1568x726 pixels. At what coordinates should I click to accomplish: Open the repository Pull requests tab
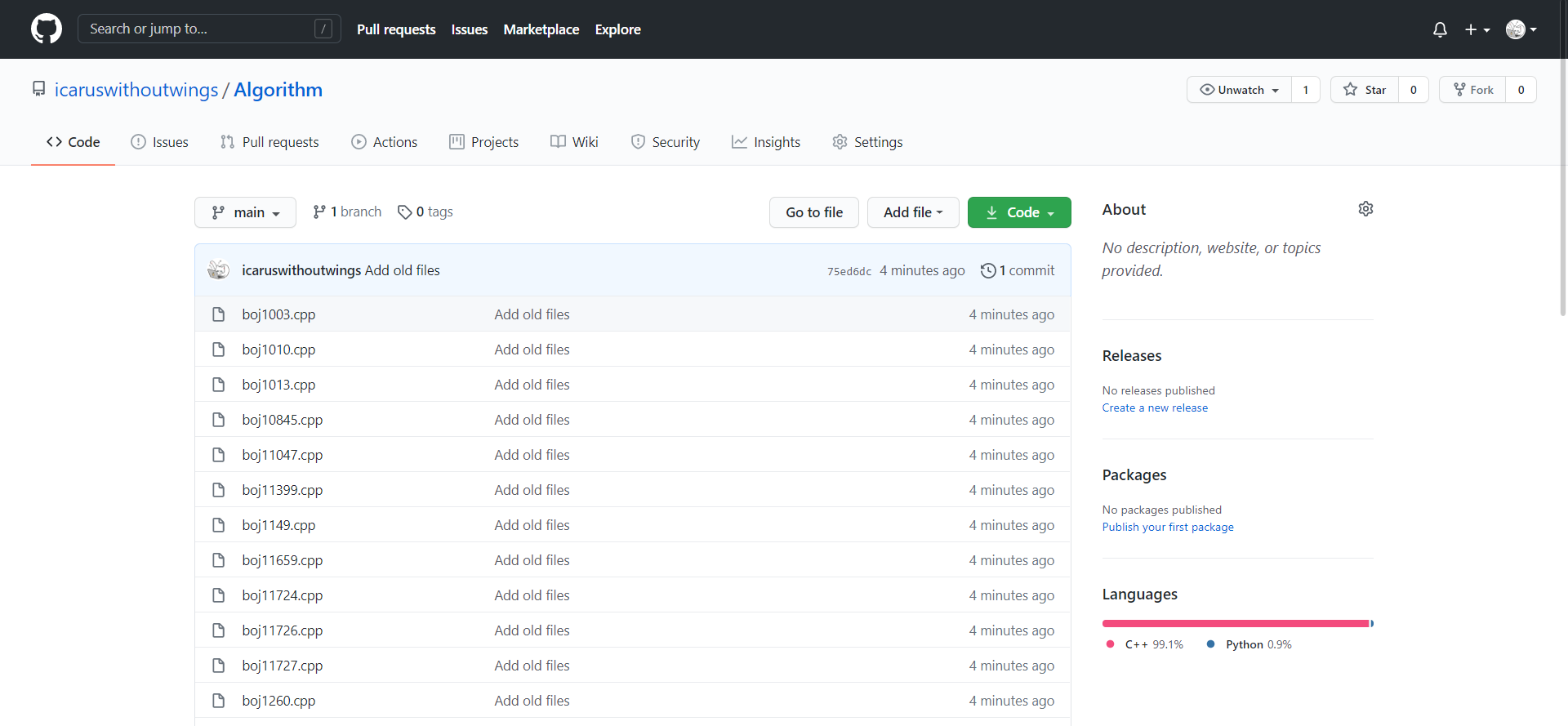269,142
